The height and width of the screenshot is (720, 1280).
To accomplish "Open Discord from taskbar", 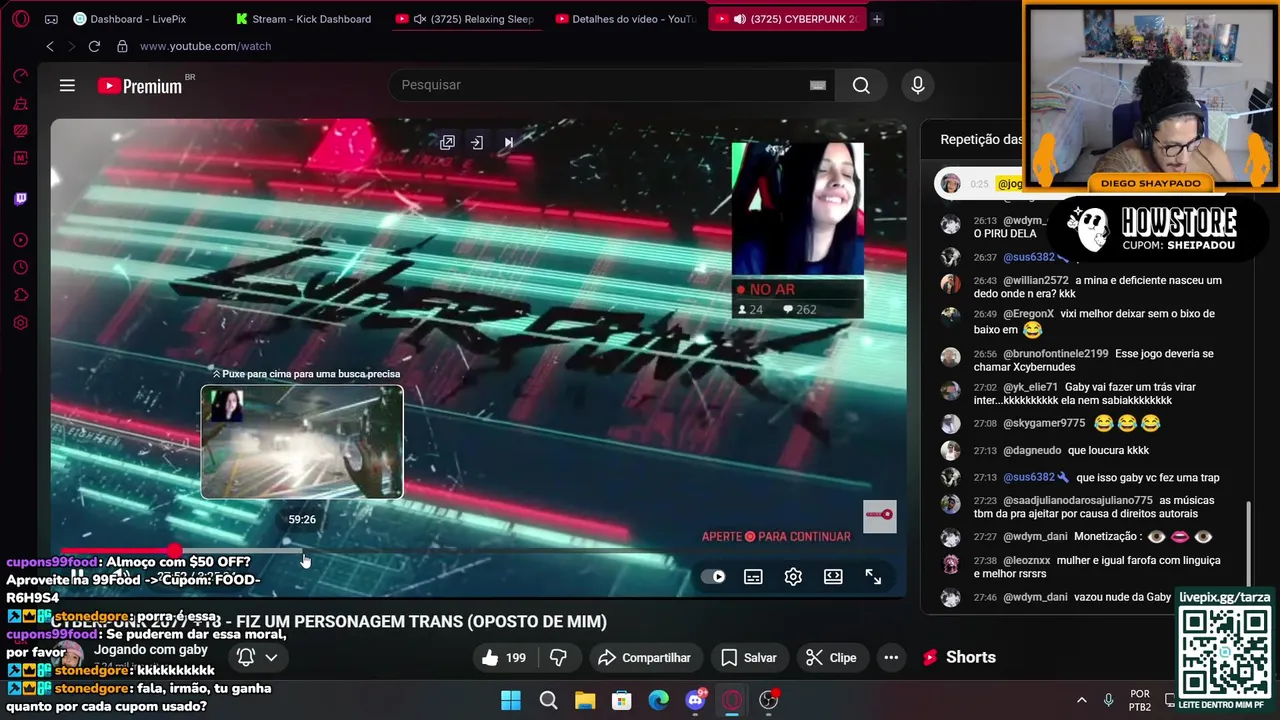I will click(x=695, y=700).
